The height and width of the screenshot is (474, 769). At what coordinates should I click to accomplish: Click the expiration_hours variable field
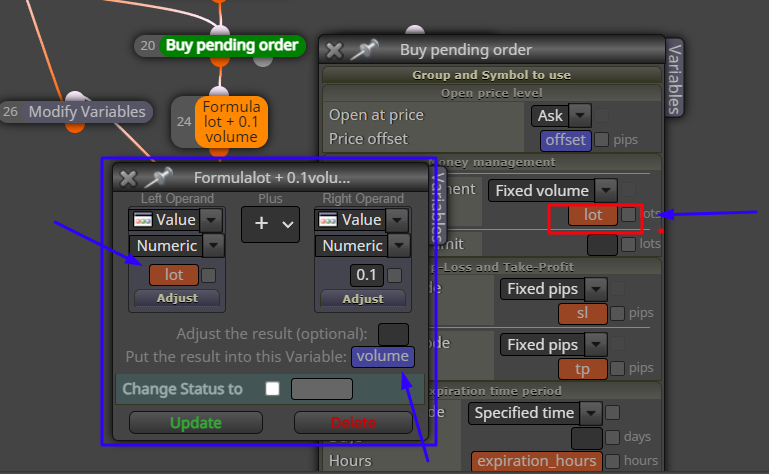pos(537,461)
